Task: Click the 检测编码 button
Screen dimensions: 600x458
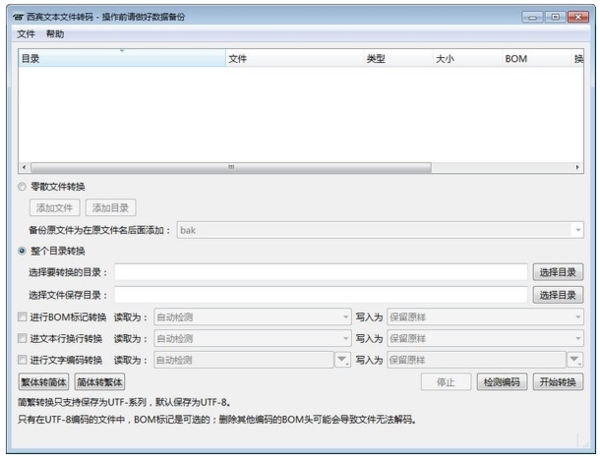Action: [x=501, y=382]
